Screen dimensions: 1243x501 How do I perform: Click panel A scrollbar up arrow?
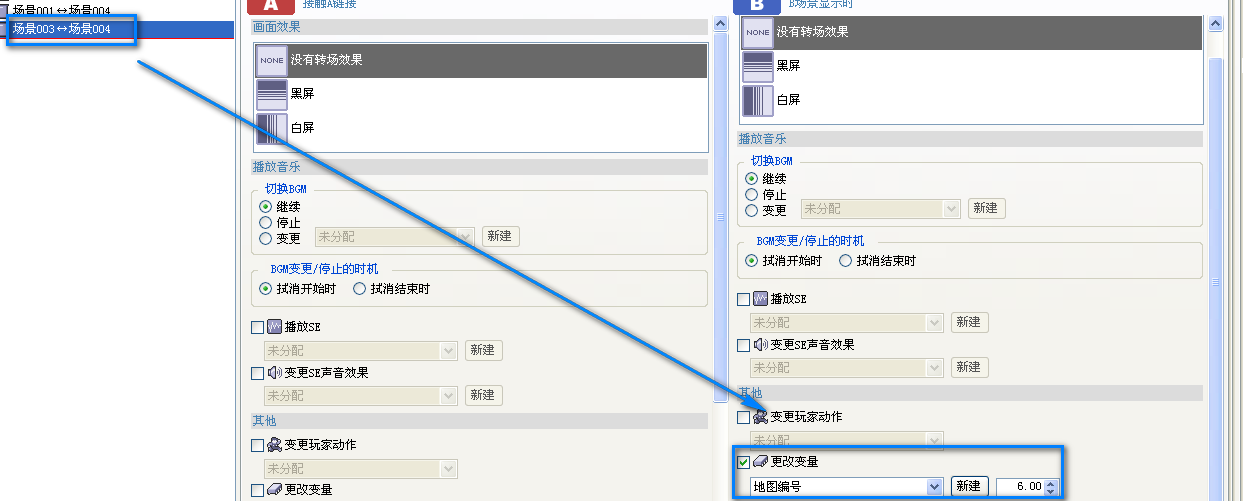coord(720,23)
